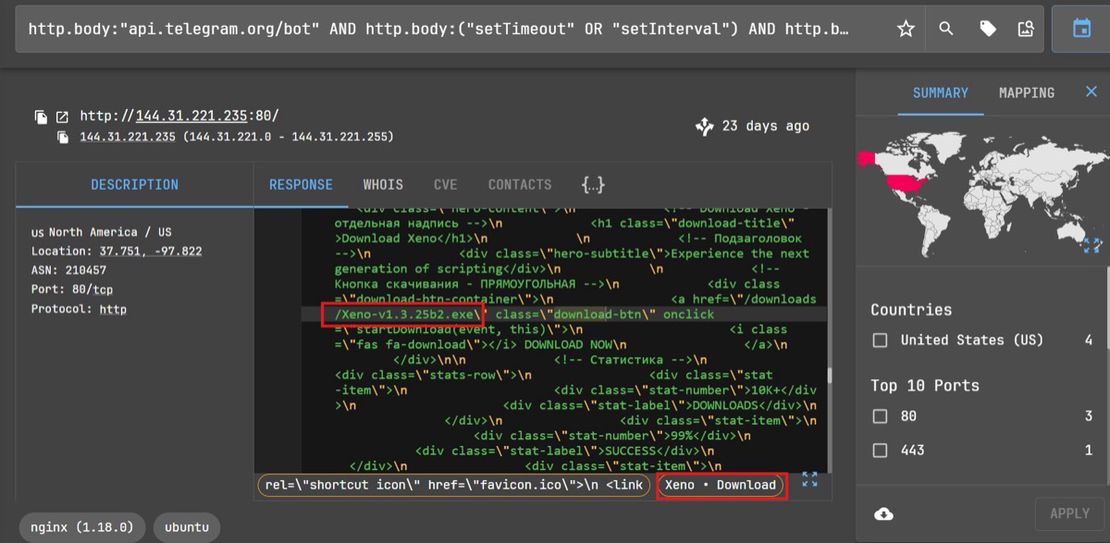Image resolution: width=1110 pixels, height=543 pixels.
Task: Click the Countries heading
Action: click(911, 310)
